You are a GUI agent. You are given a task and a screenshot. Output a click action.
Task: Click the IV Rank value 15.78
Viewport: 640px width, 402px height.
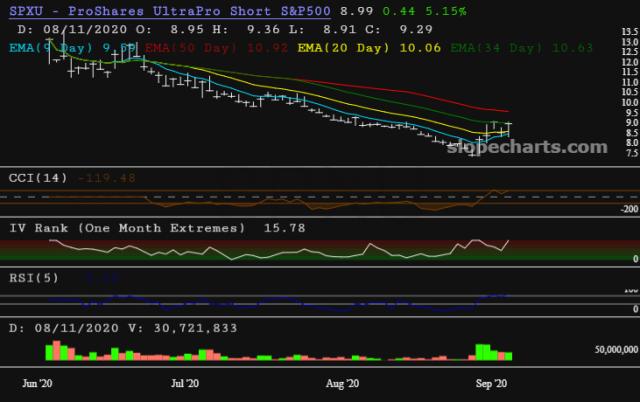(284, 228)
